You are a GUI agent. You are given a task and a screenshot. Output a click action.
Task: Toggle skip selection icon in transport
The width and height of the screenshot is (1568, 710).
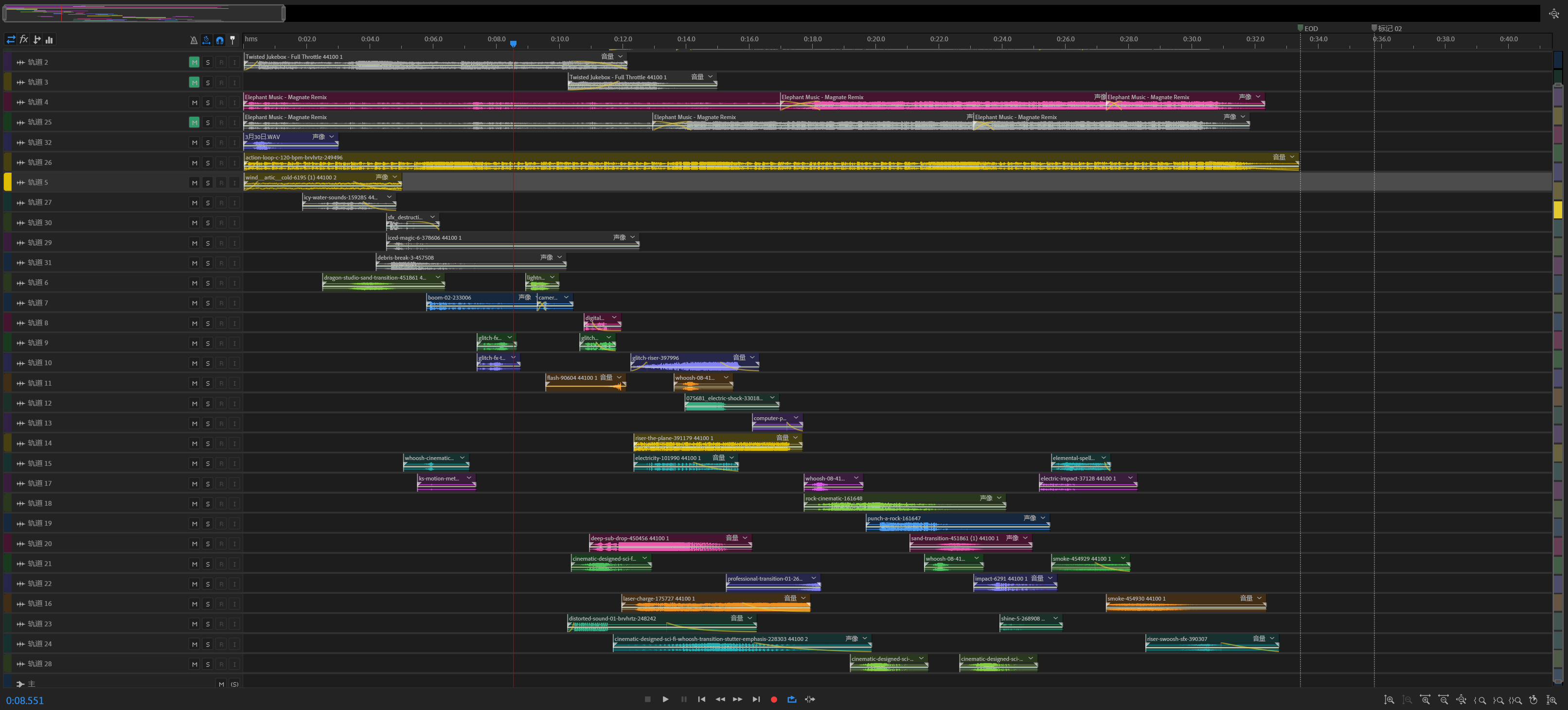810,699
